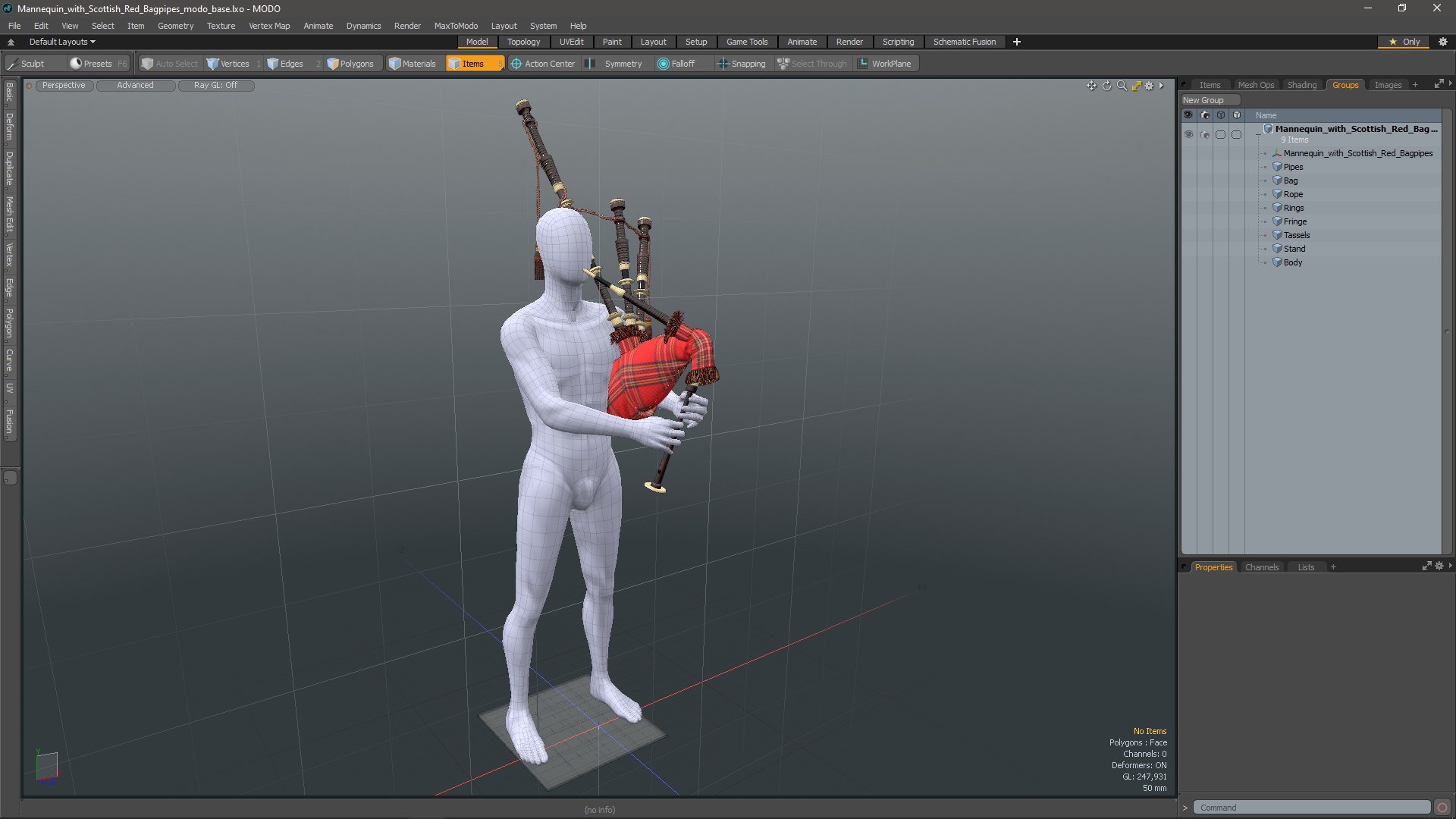Click the viewport pan (move) icon
1456x819 pixels.
tap(1091, 86)
